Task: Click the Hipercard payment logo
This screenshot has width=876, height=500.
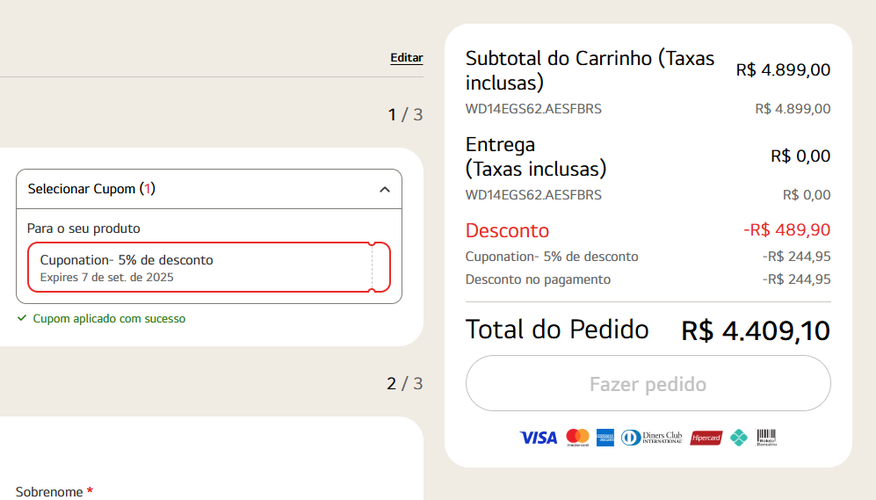Action: point(706,438)
